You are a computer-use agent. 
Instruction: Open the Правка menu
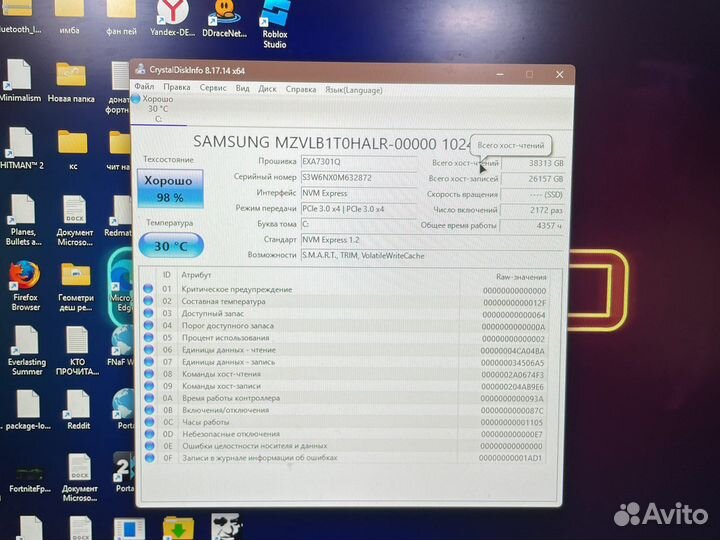pos(176,87)
